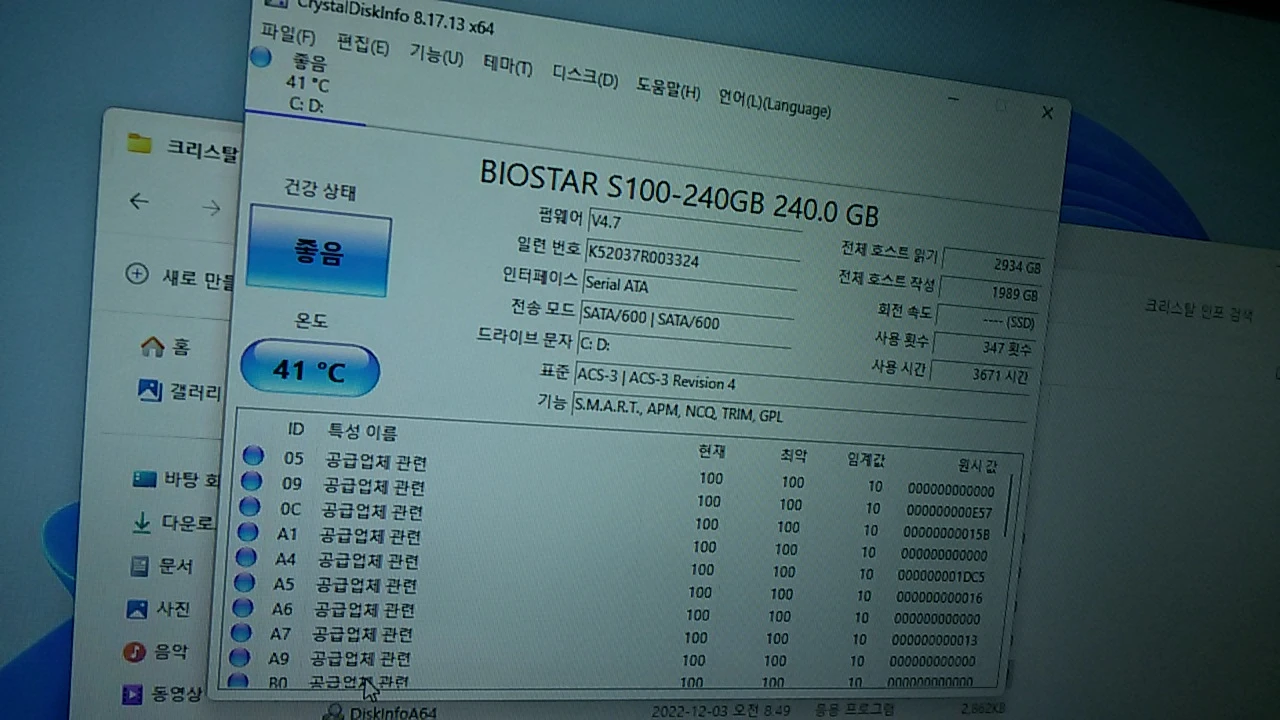Click the status circle for attribute A1
Viewport: 1280px width, 720px height.
click(x=247, y=532)
